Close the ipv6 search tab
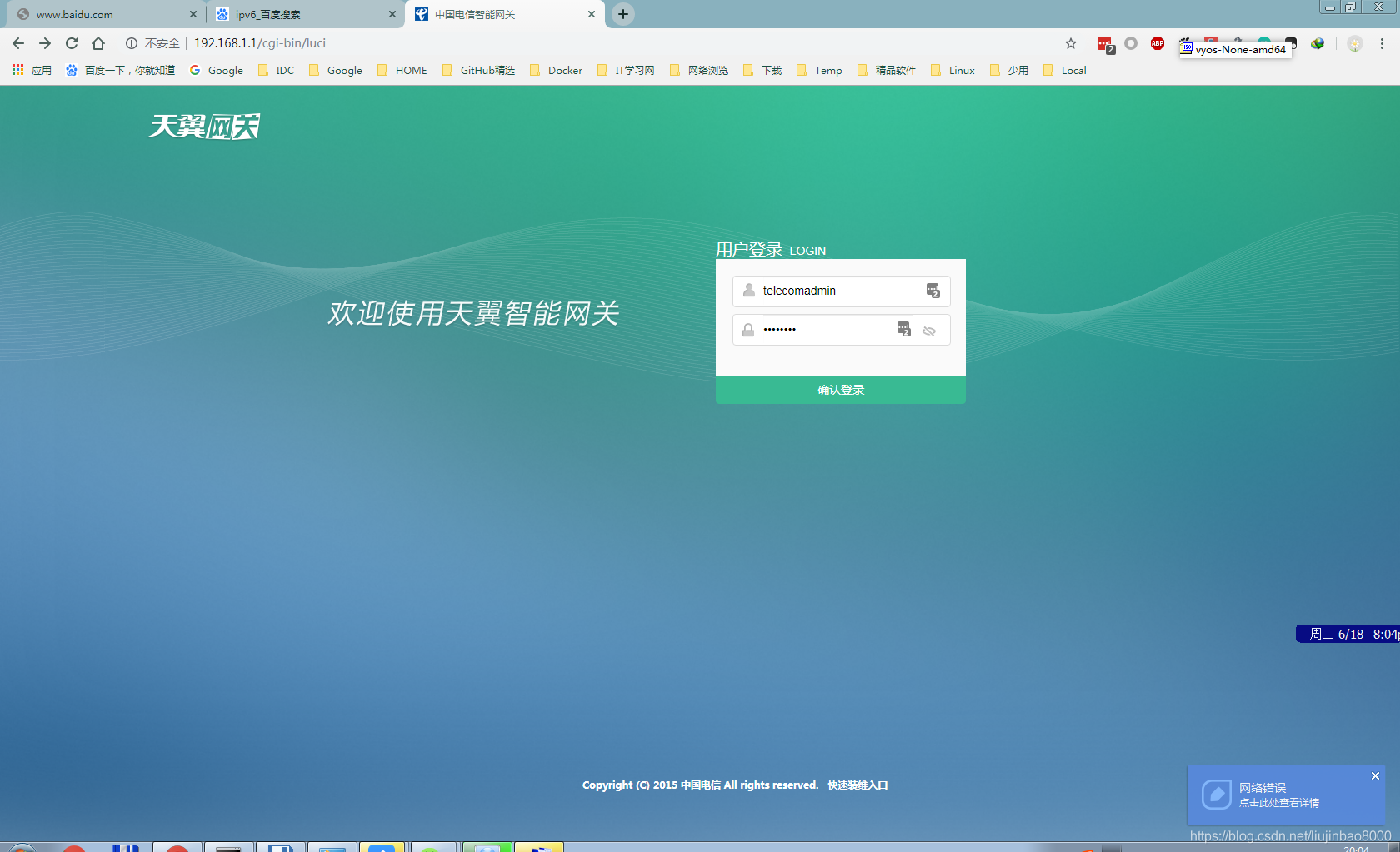Image resolution: width=1400 pixels, height=852 pixels. coord(392,14)
